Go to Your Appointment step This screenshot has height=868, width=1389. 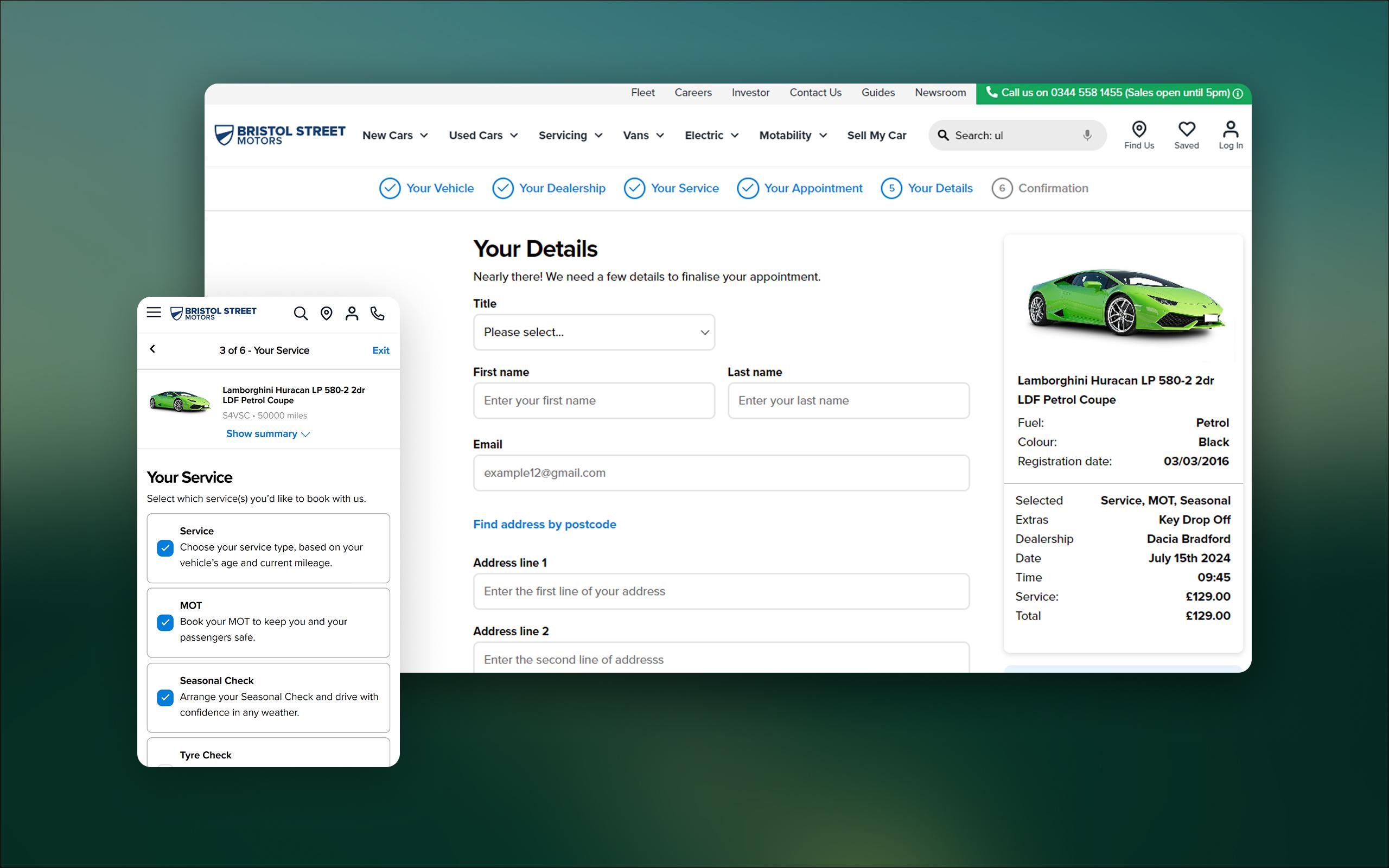[x=800, y=188]
